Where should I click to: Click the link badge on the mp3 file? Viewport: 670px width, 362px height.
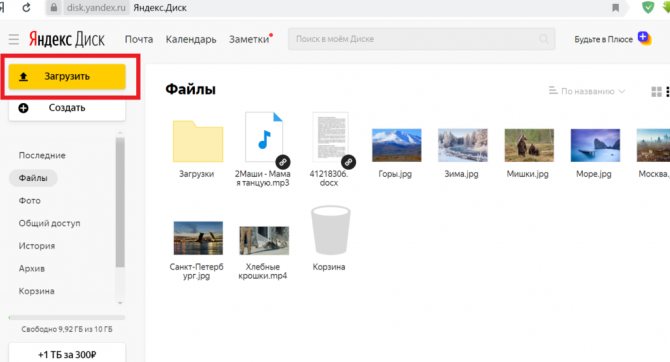coord(282,162)
